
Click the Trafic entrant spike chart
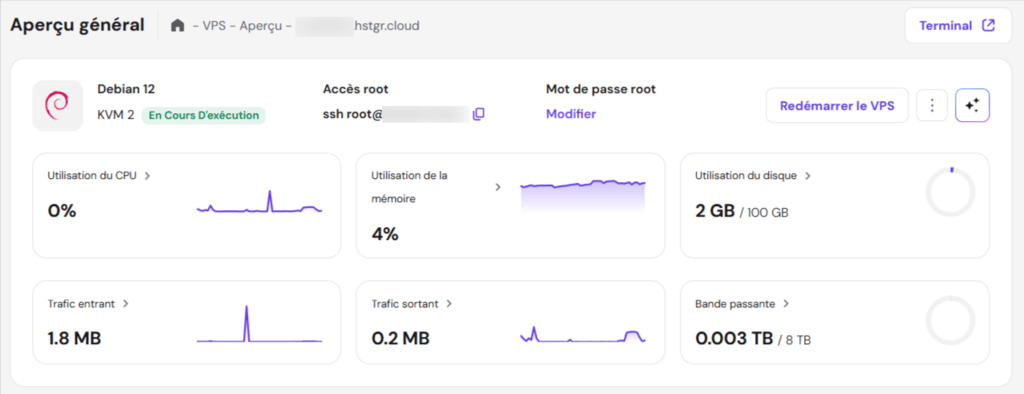259,323
